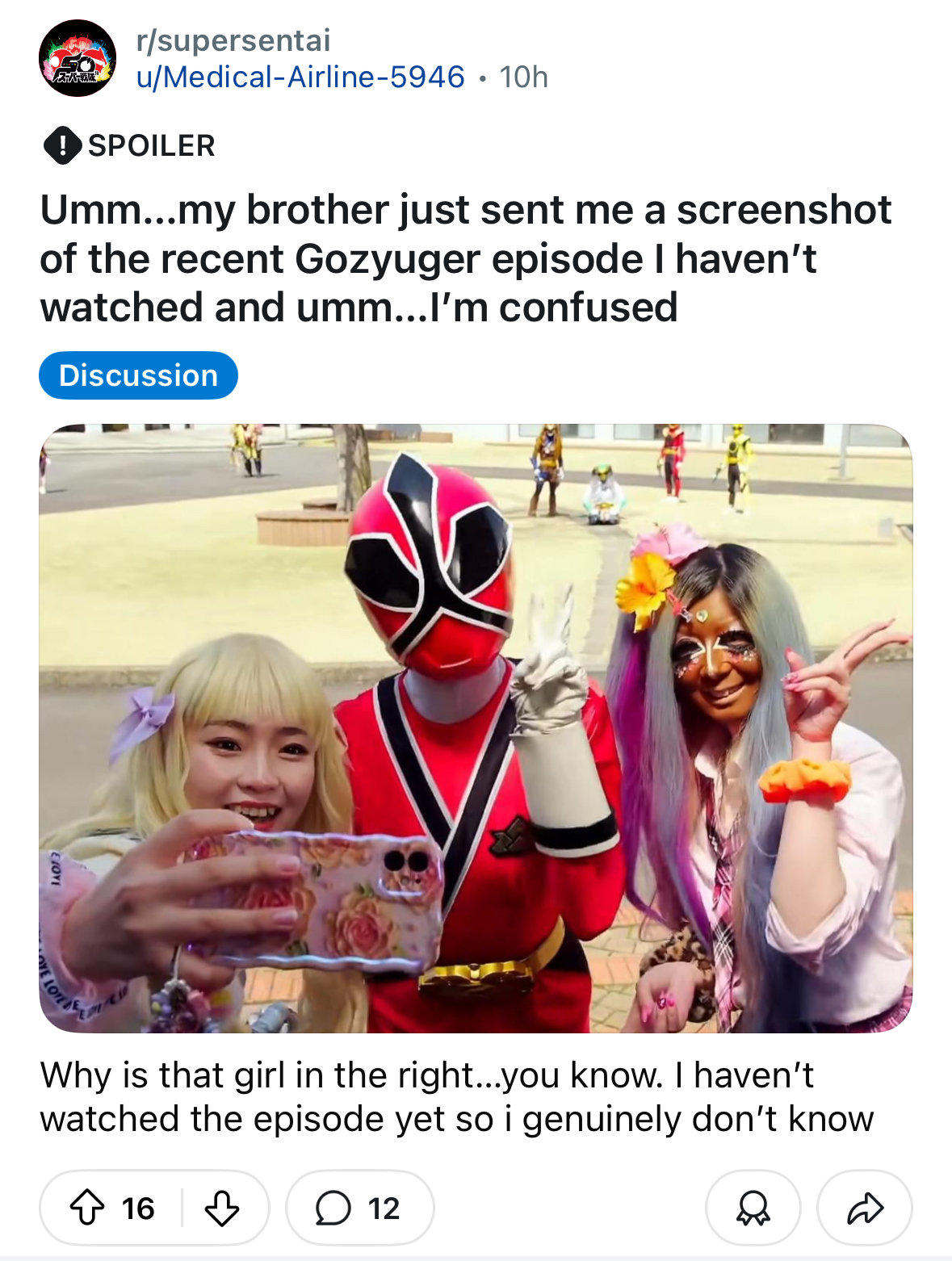This screenshot has width=952, height=1261.
Task: Open the r/supersentai community link
Action: coord(233,40)
